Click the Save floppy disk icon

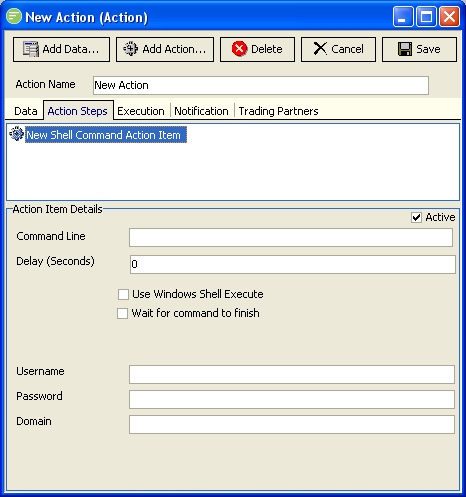(x=405, y=49)
